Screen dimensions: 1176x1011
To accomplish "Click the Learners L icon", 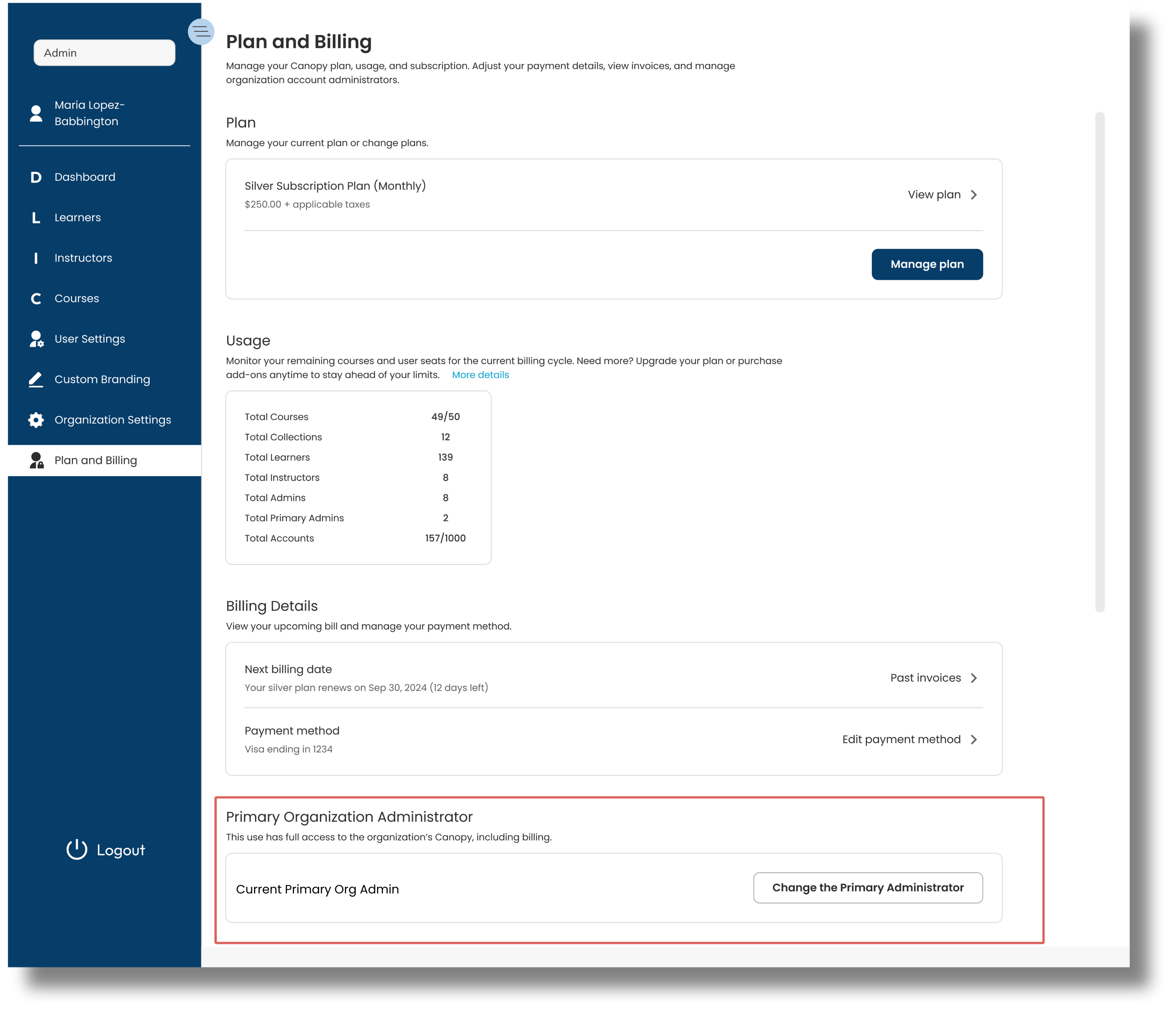I will 36,218.
